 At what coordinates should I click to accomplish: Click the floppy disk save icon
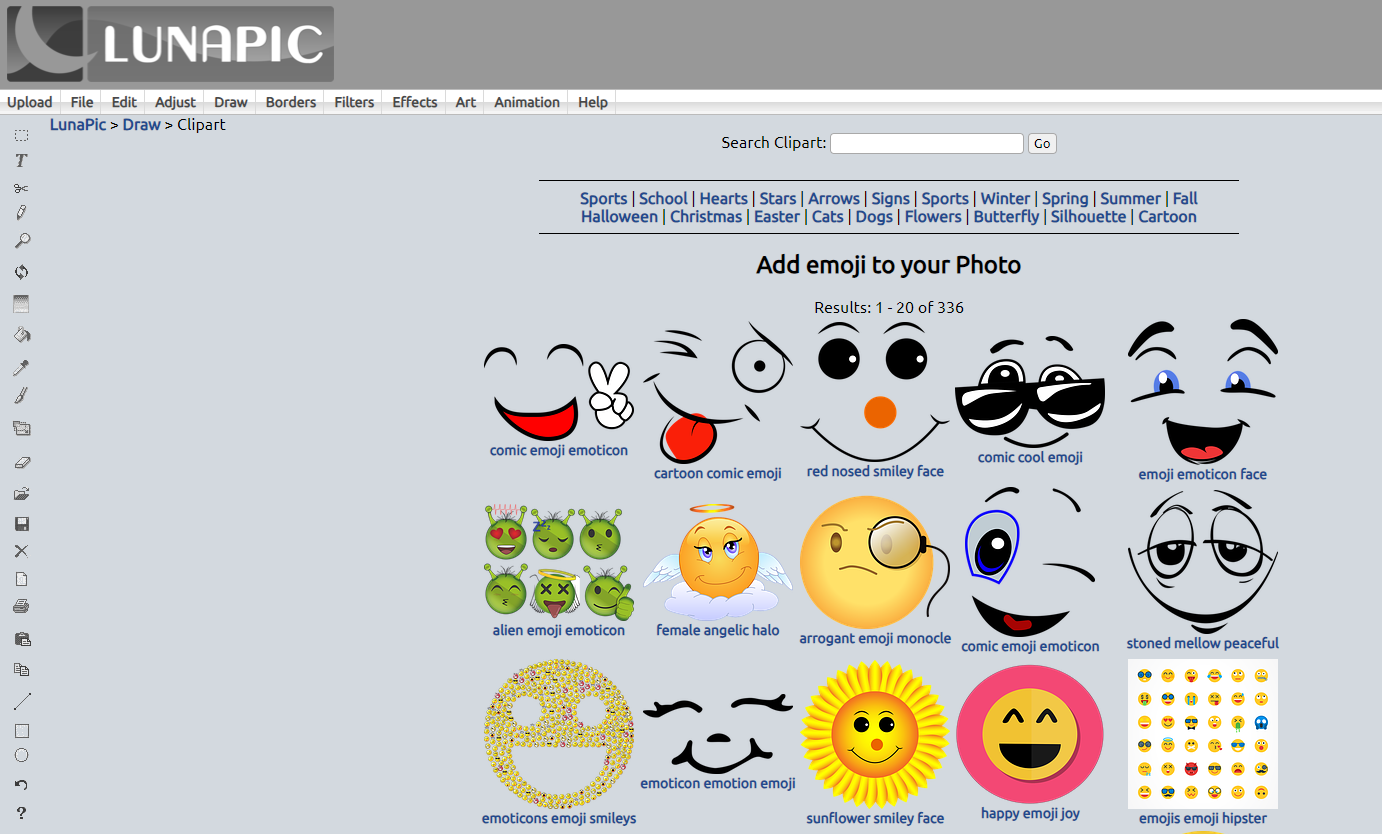click(21, 524)
